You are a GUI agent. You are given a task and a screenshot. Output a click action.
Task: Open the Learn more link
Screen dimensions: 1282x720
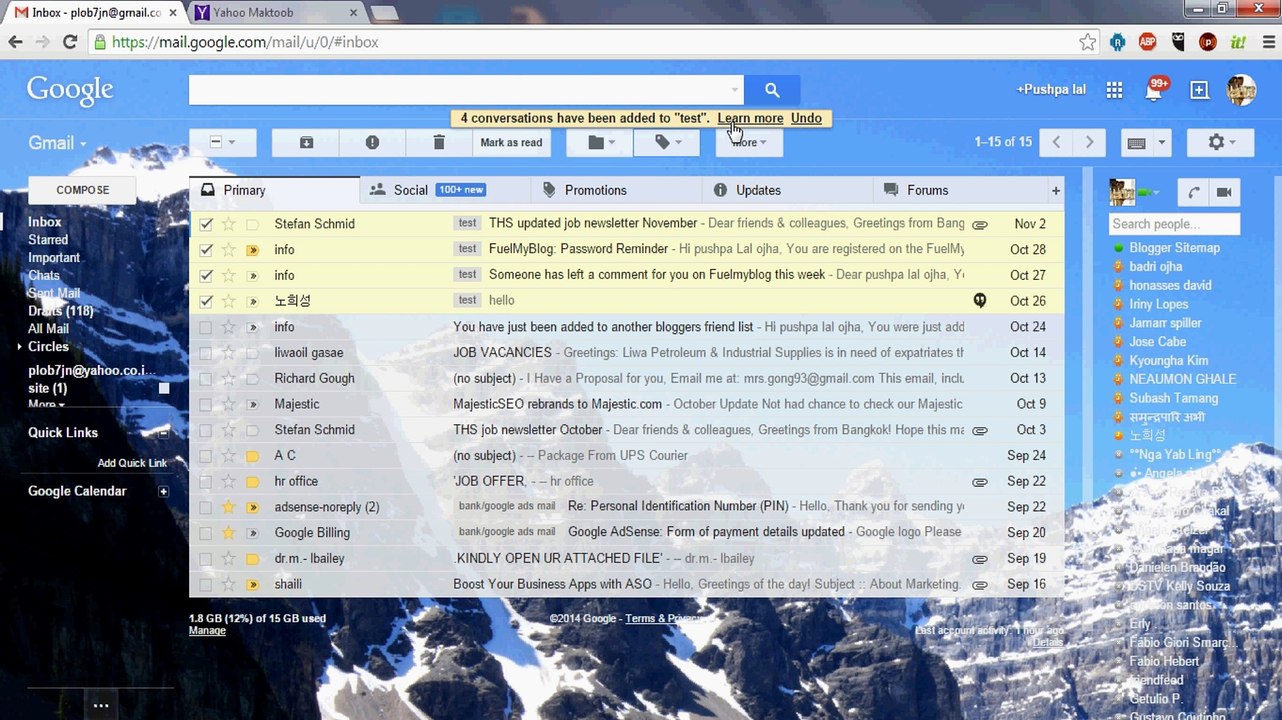(x=750, y=118)
